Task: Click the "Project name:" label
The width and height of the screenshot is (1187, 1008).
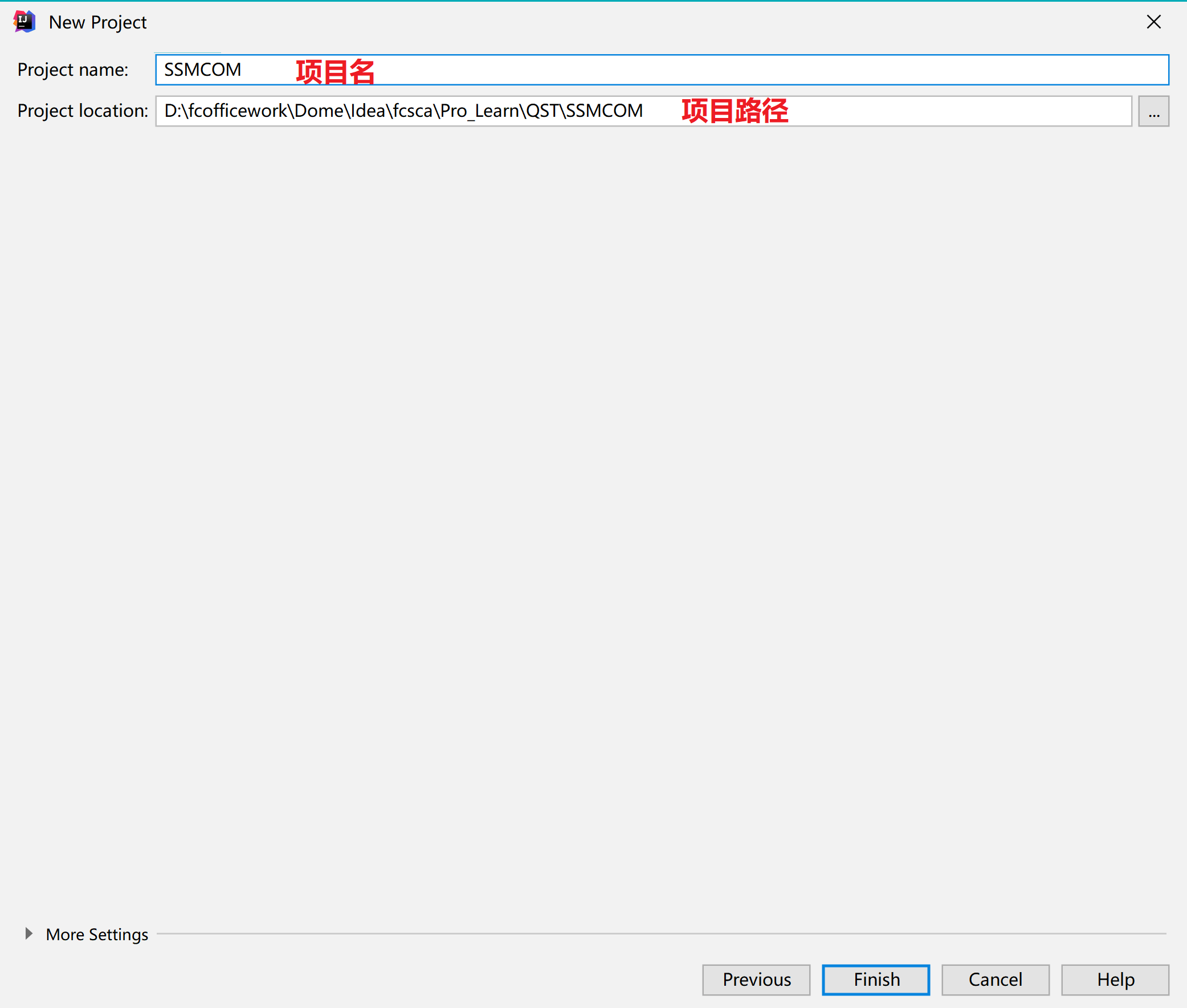Action: click(72, 70)
